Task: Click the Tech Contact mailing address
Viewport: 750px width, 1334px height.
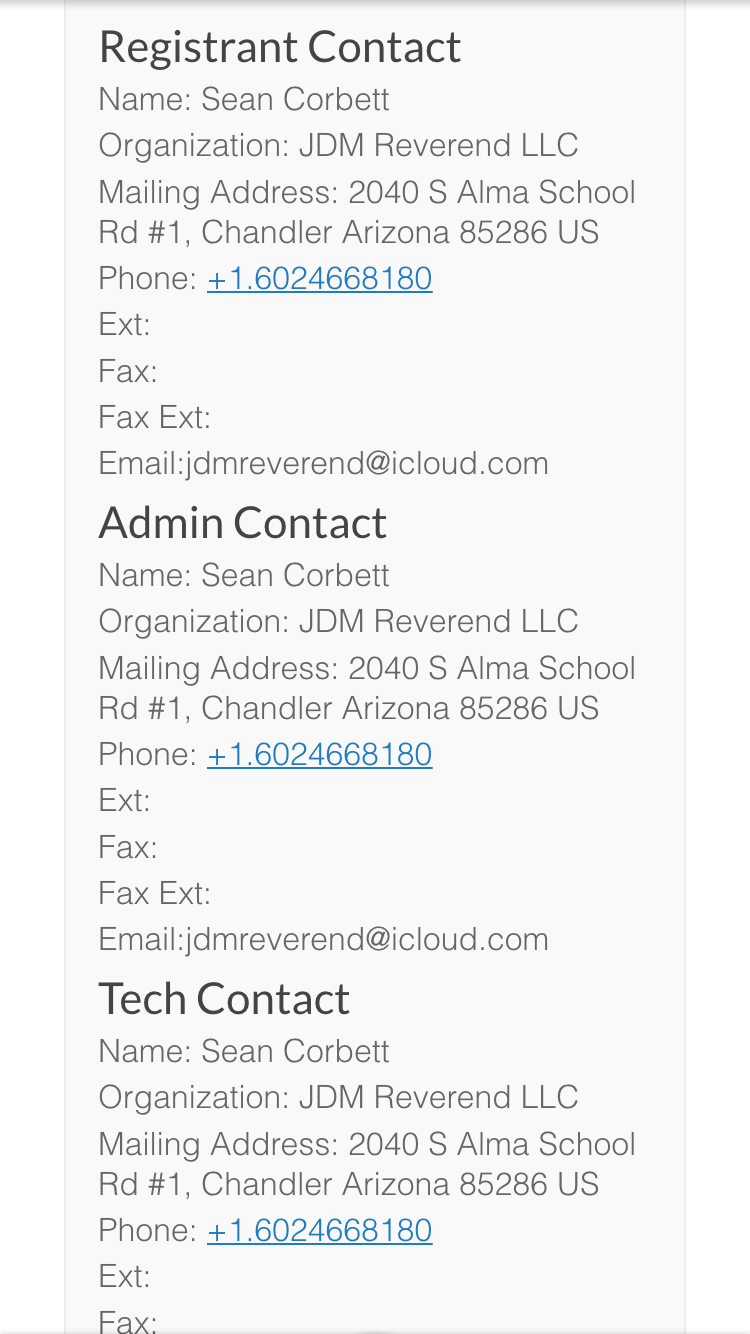Action: (x=366, y=1164)
